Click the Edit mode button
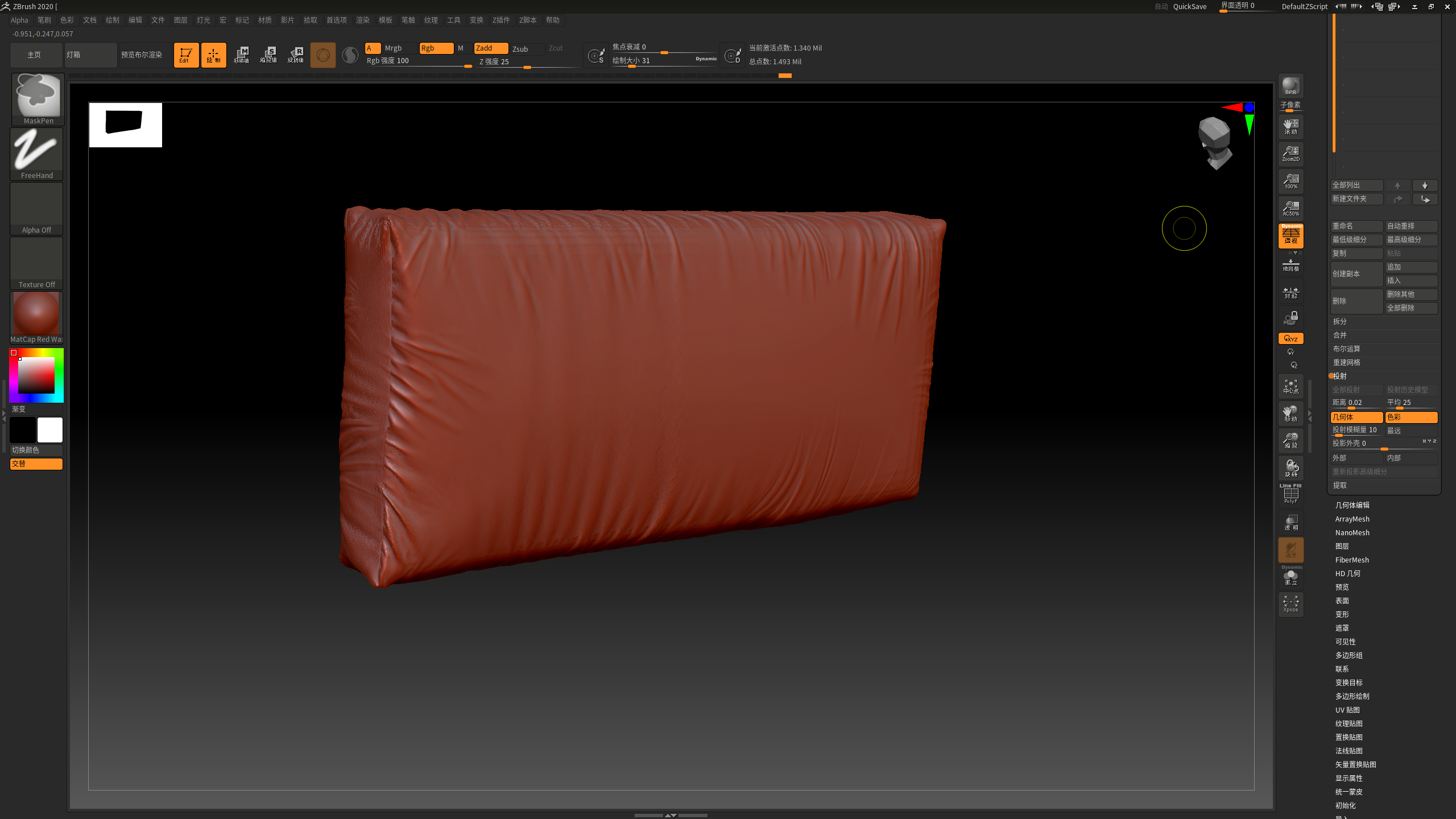Image resolution: width=1456 pixels, height=819 pixels. point(186,55)
